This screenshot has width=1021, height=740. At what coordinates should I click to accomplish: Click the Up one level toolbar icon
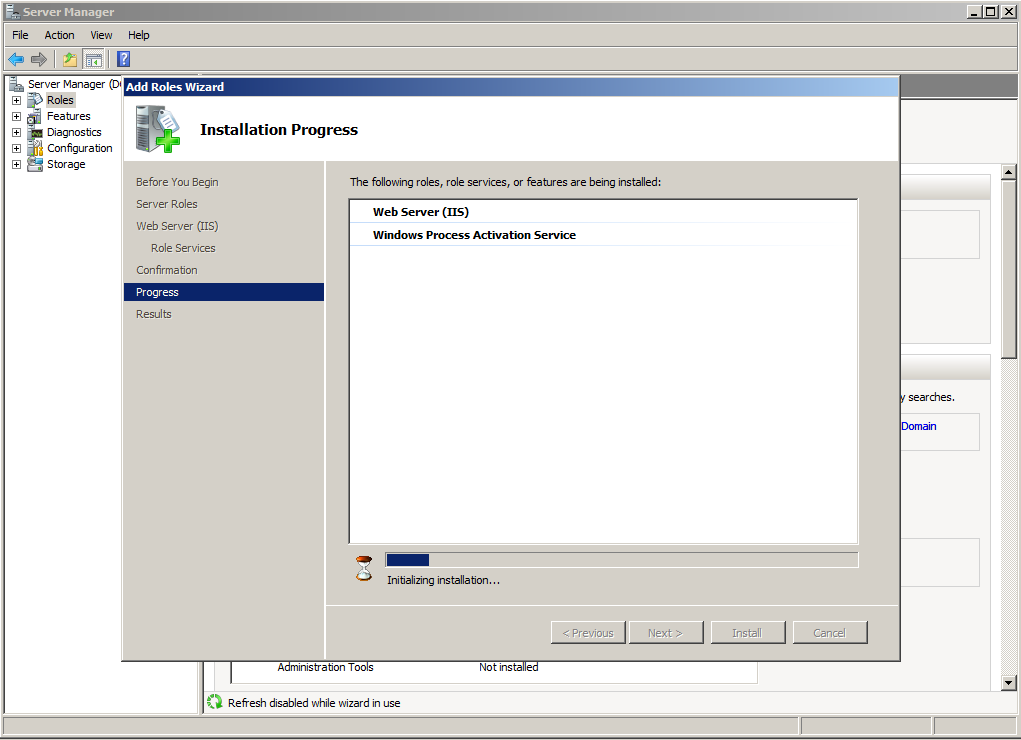point(70,60)
